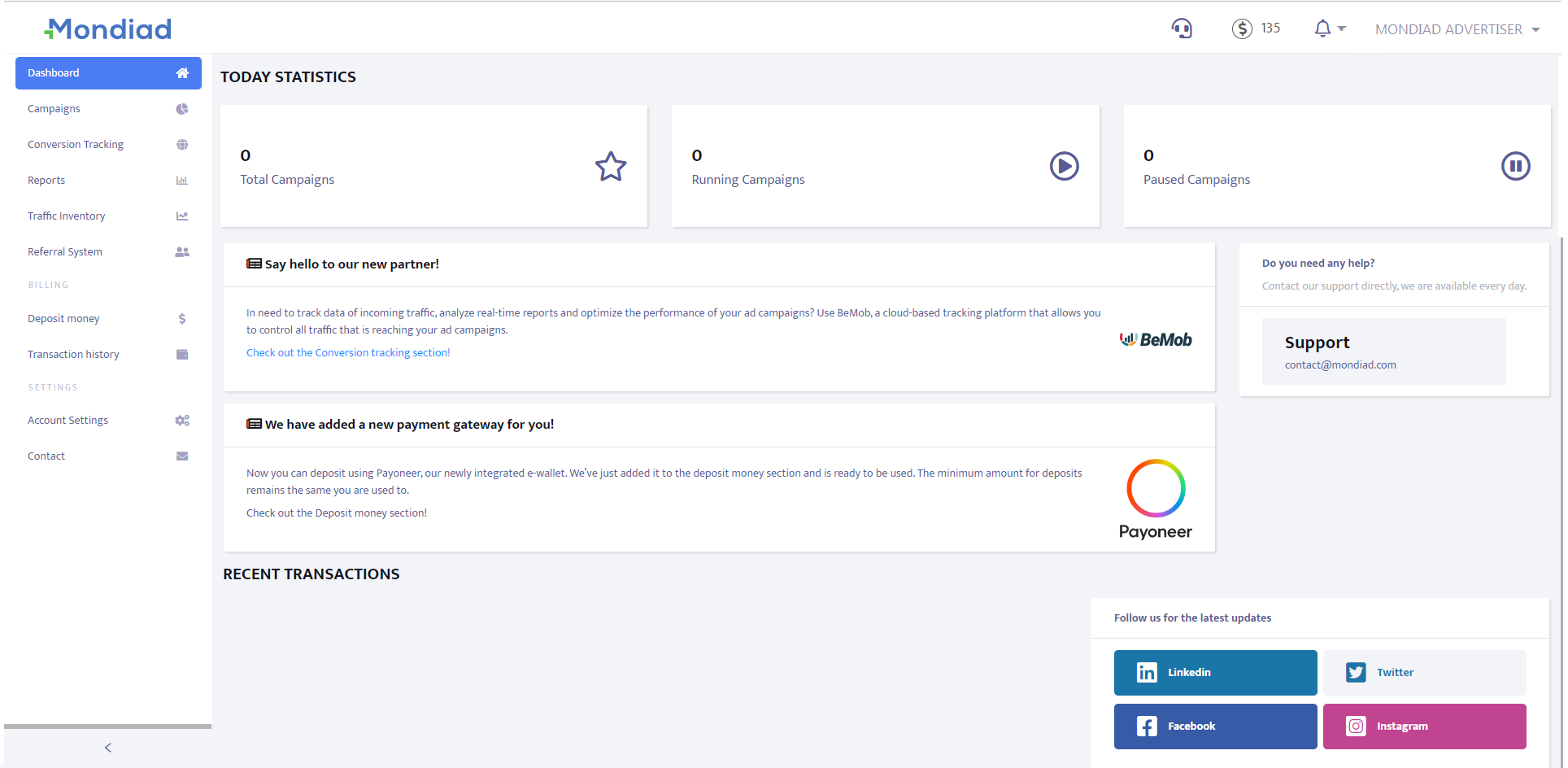Open the Conversion tracking section link
The width and height of the screenshot is (1568, 768).
click(x=347, y=351)
